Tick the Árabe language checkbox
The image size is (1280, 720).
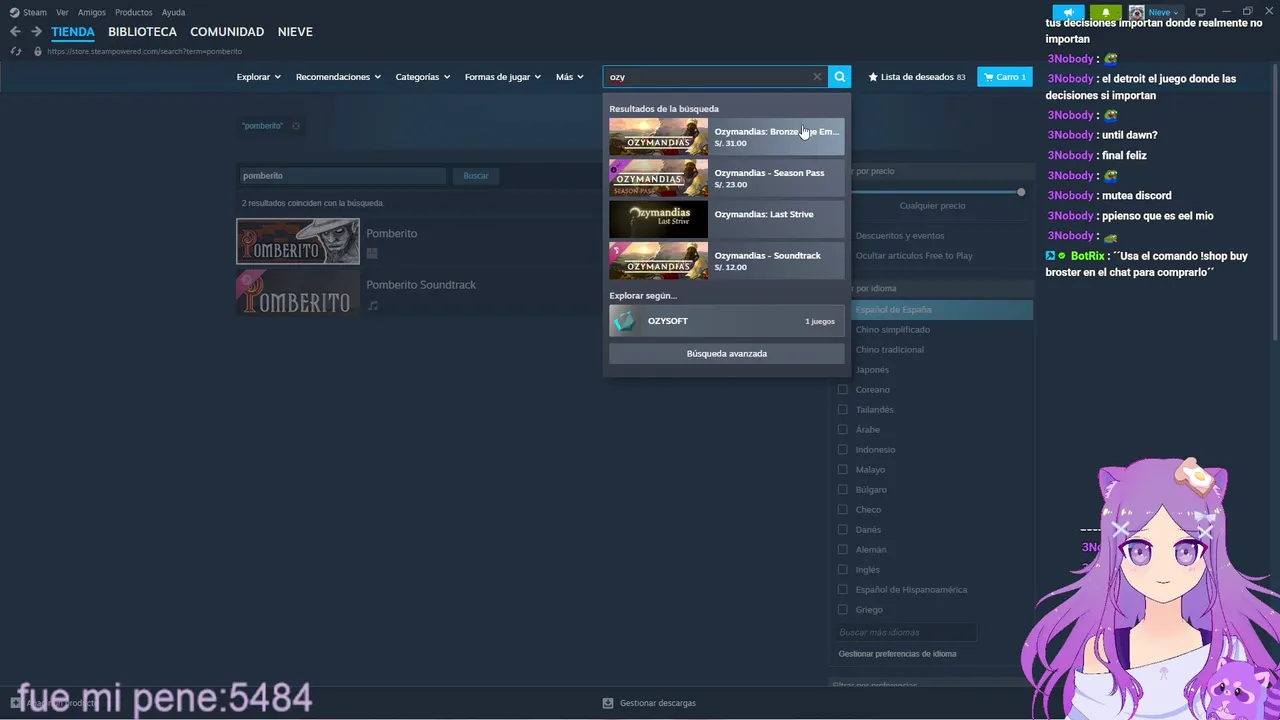(x=843, y=430)
